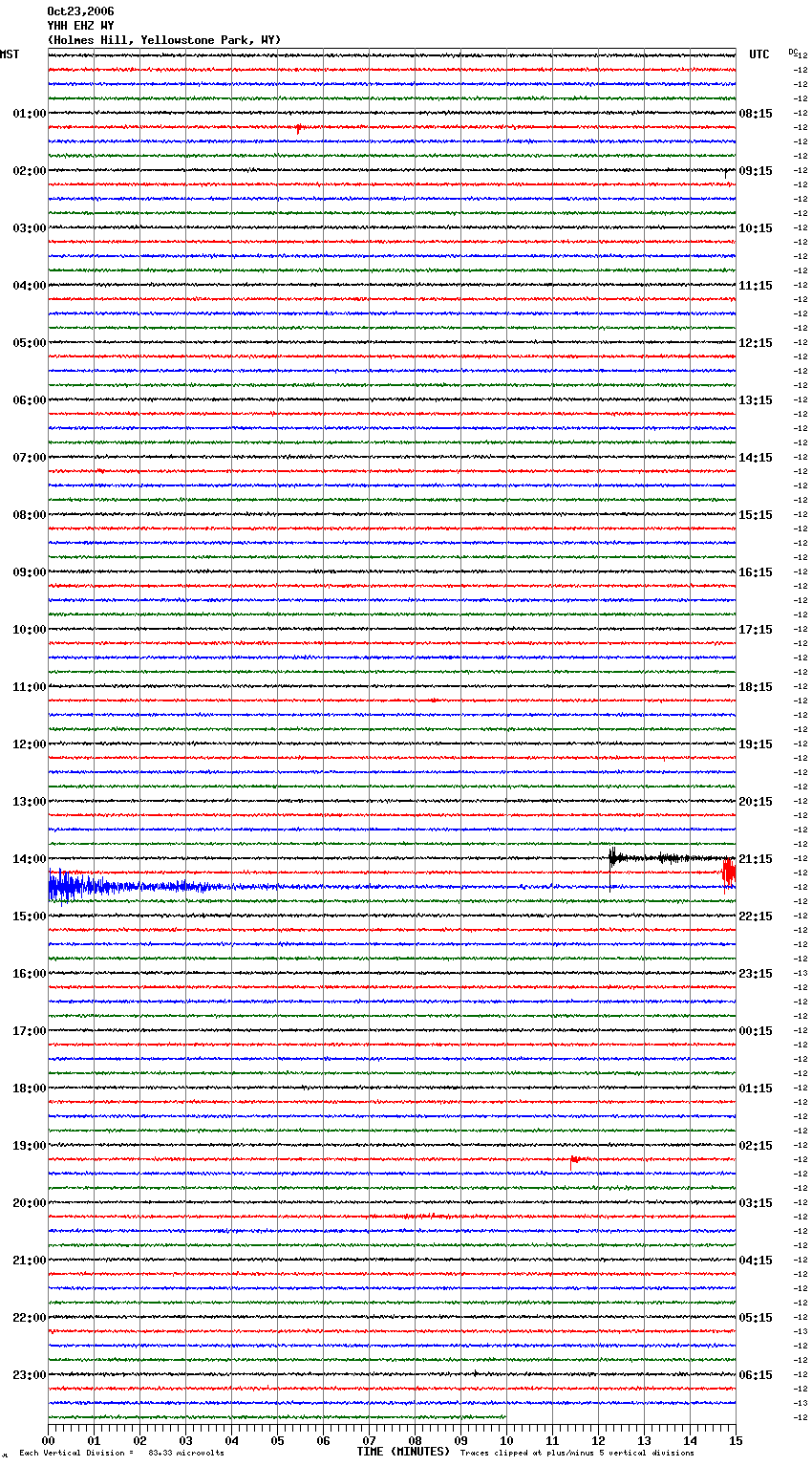Click the UTC axis header

pyautogui.click(x=759, y=54)
